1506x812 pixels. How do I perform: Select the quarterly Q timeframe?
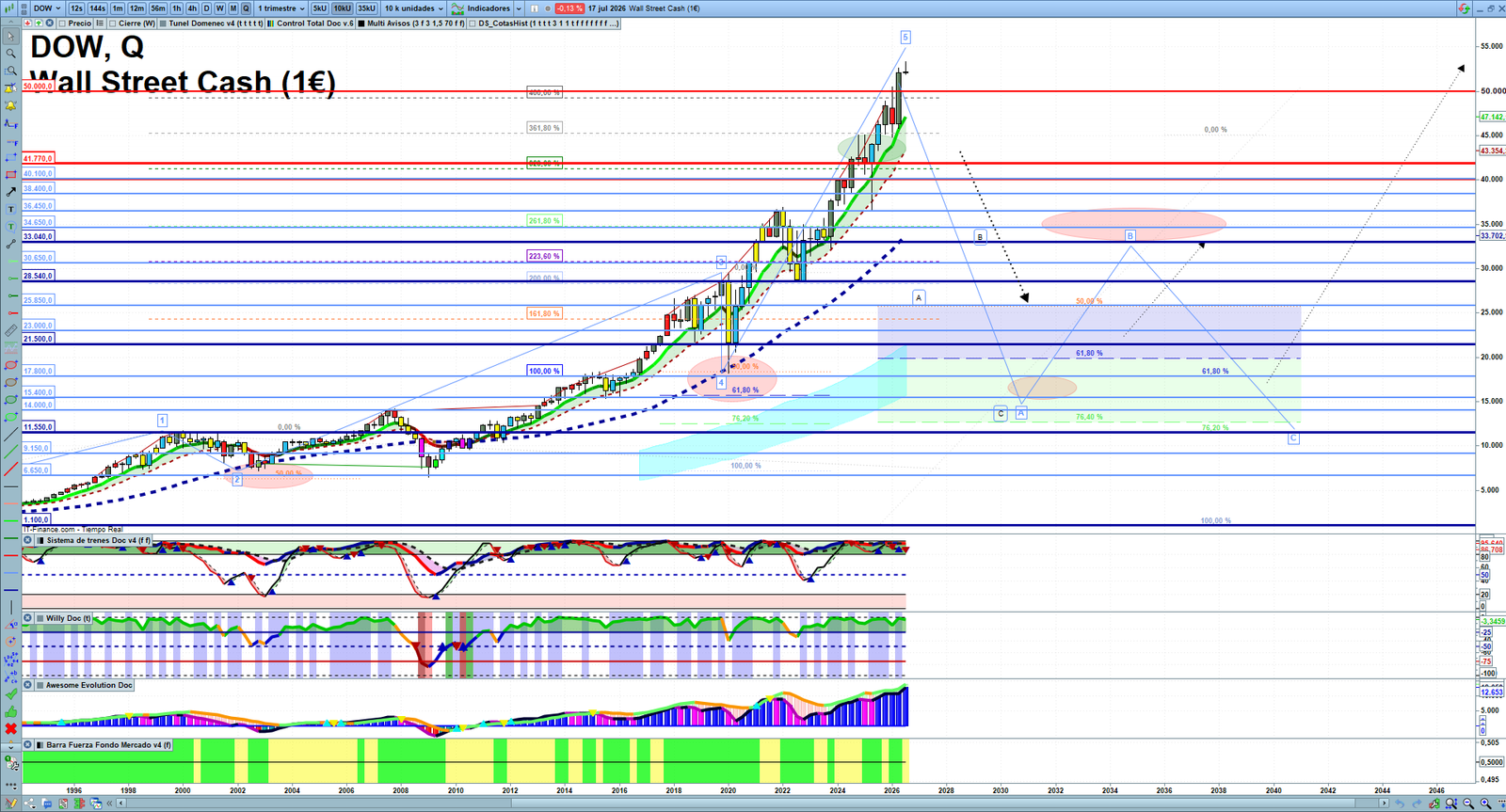(246, 8)
